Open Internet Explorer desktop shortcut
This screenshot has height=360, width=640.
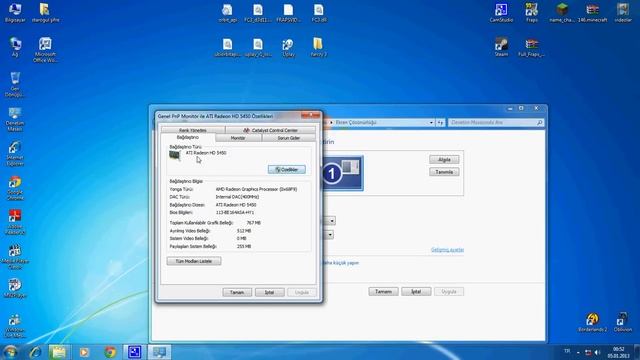[15, 153]
